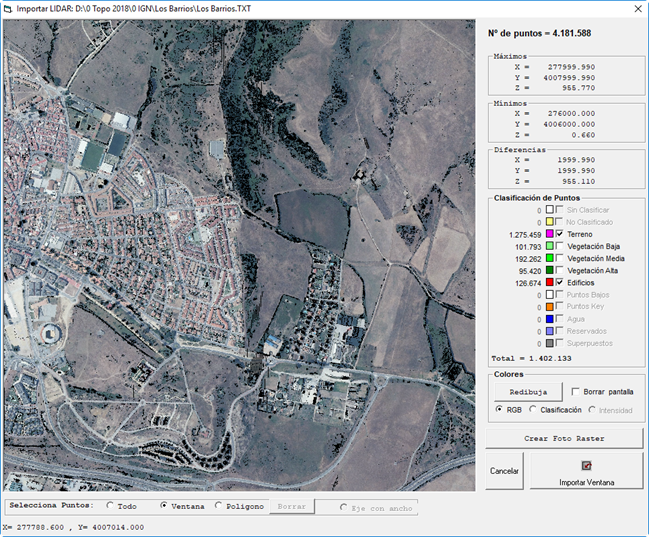Toggle the Superpuestos checkbox
Screen dimensions: 649x537
tap(560, 343)
